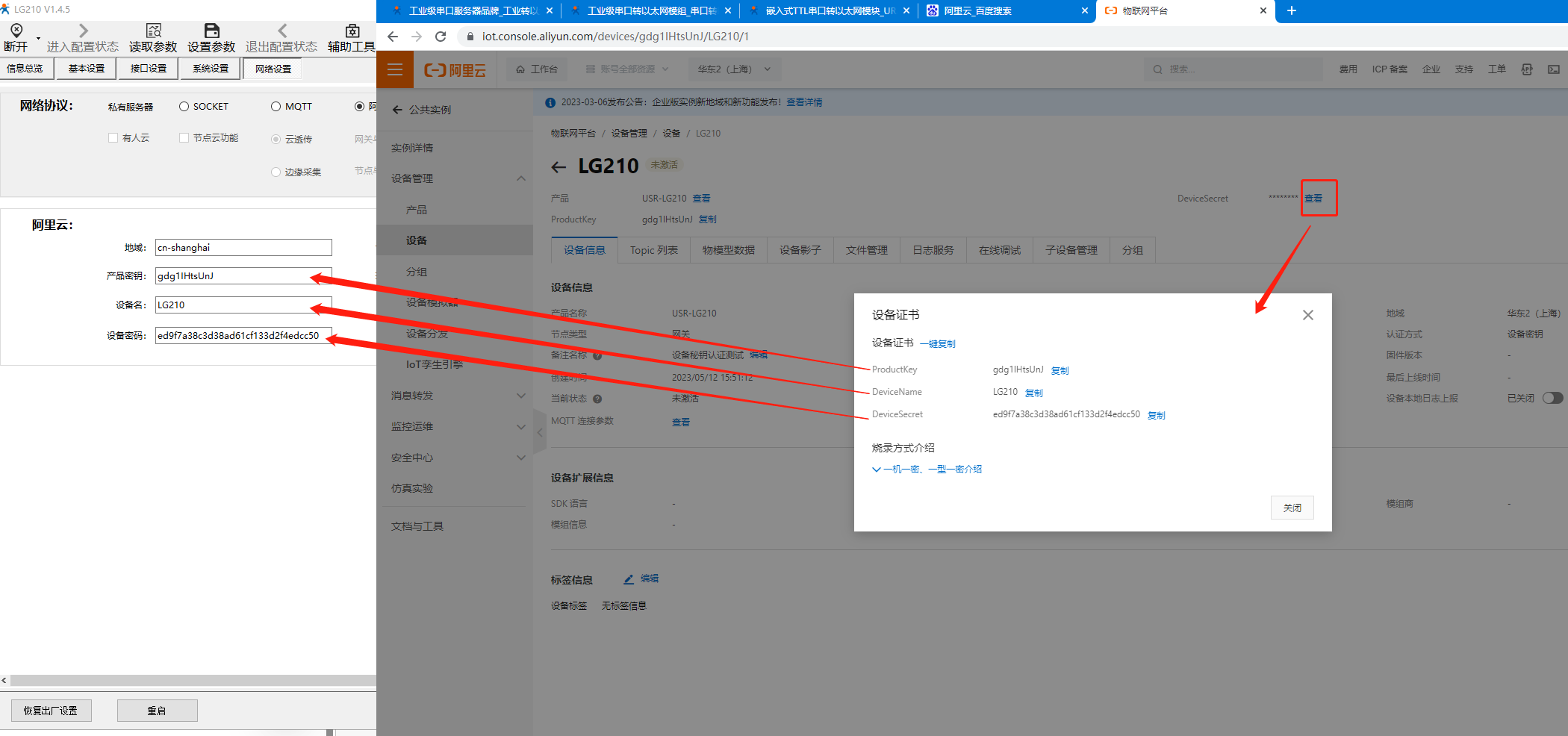Click 恢复出厂设置 button

point(51,711)
